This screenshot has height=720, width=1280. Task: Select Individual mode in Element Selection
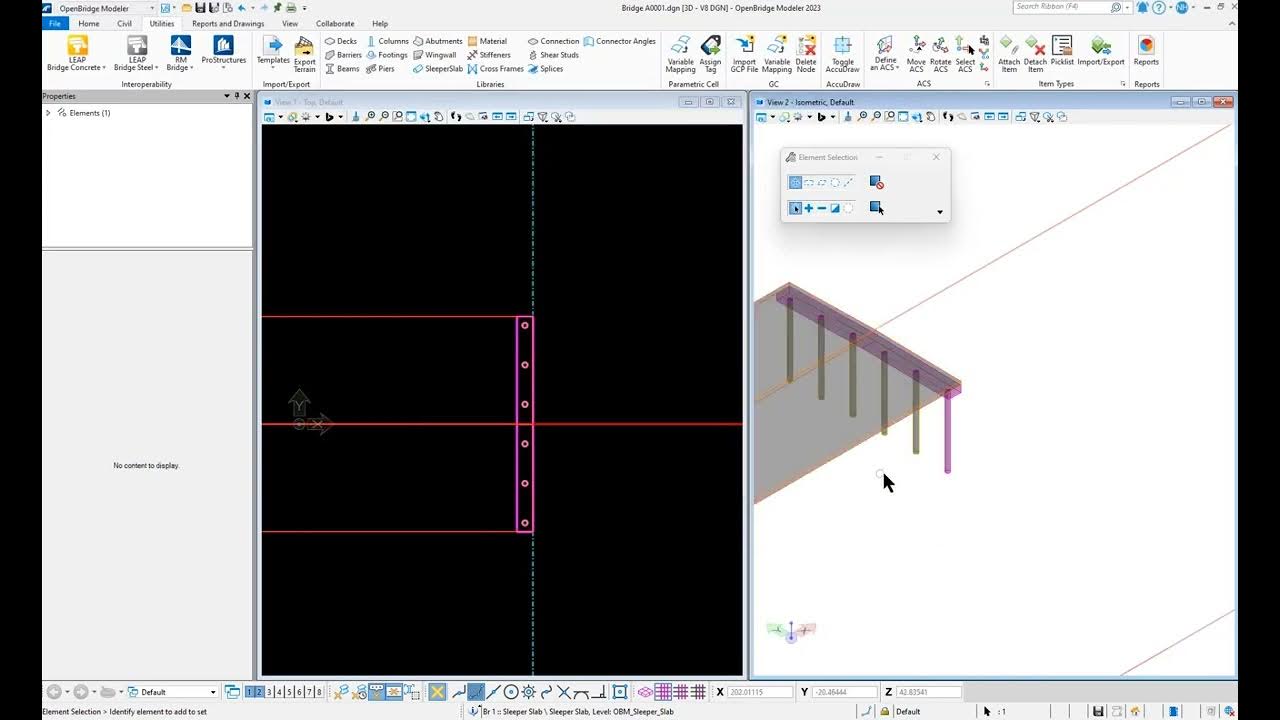(x=795, y=182)
